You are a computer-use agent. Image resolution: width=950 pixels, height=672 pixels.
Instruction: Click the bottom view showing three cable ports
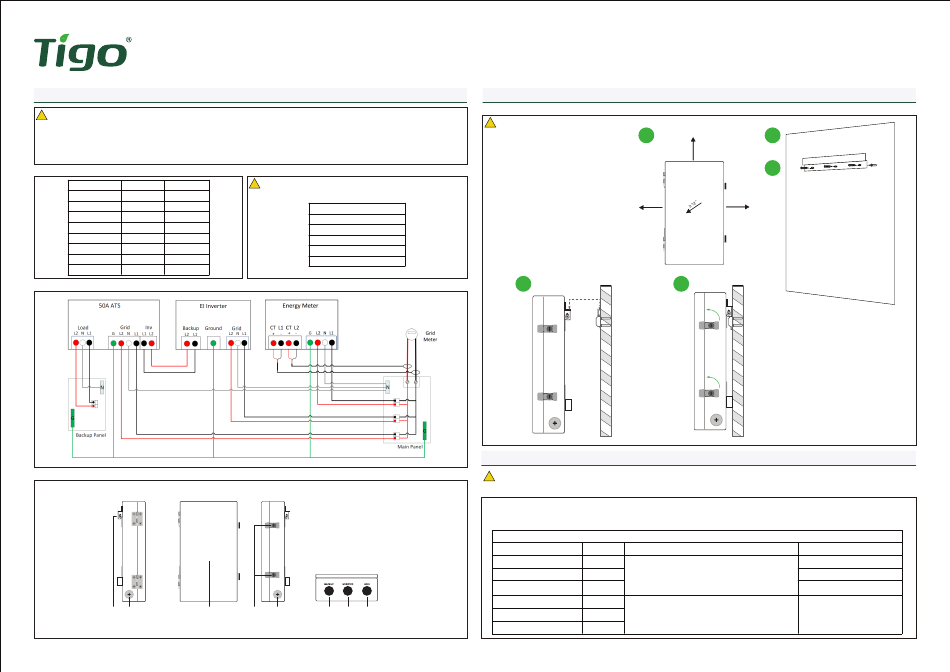click(x=347, y=588)
